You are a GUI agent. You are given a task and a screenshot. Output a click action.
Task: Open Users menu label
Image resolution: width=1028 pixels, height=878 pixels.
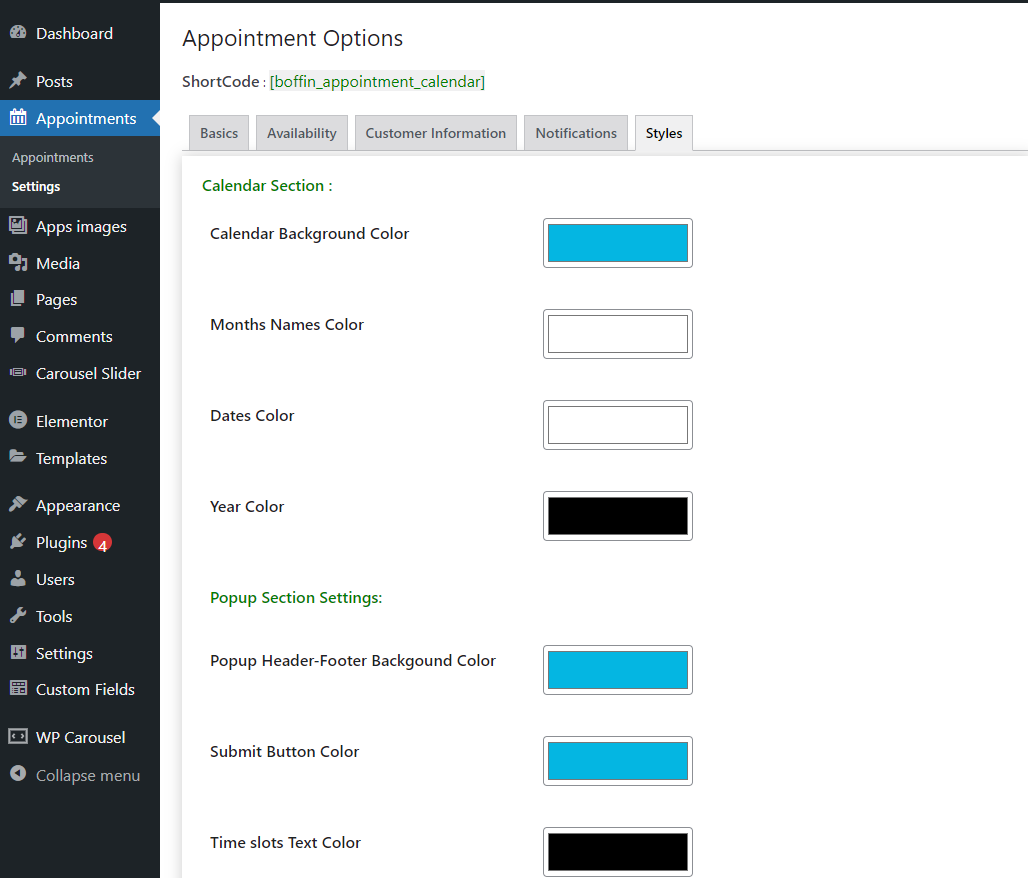point(55,580)
